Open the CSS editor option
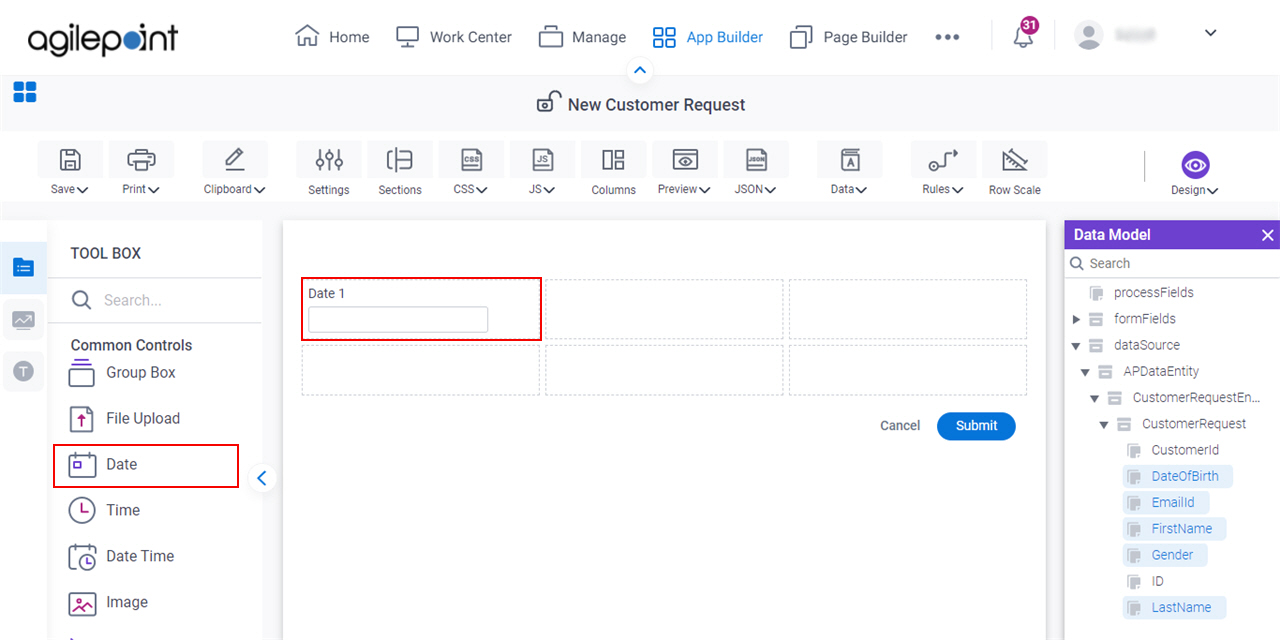The height and width of the screenshot is (640, 1280). click(x=471, y=169)
